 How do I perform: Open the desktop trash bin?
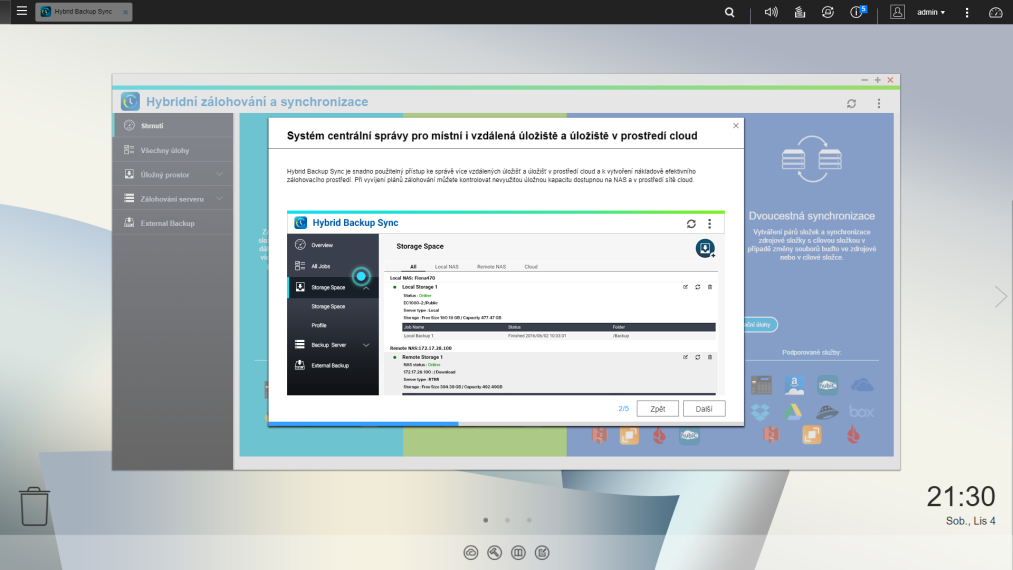tap(34, 506)
